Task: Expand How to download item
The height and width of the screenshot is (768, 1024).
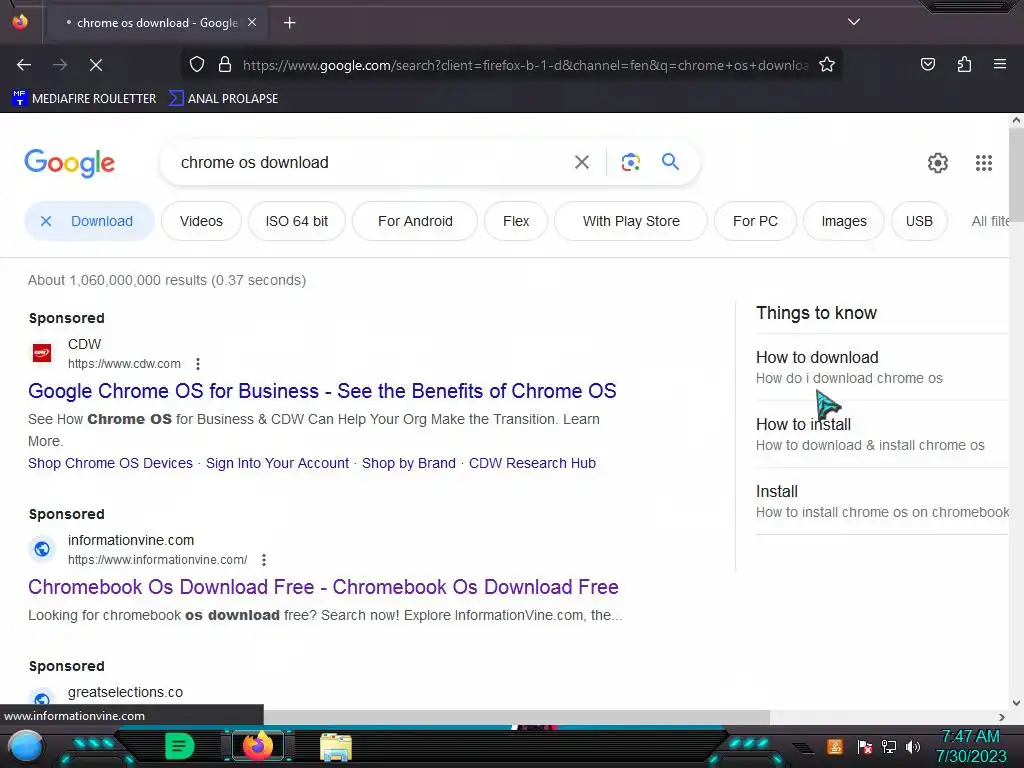Action: point(882,367)
